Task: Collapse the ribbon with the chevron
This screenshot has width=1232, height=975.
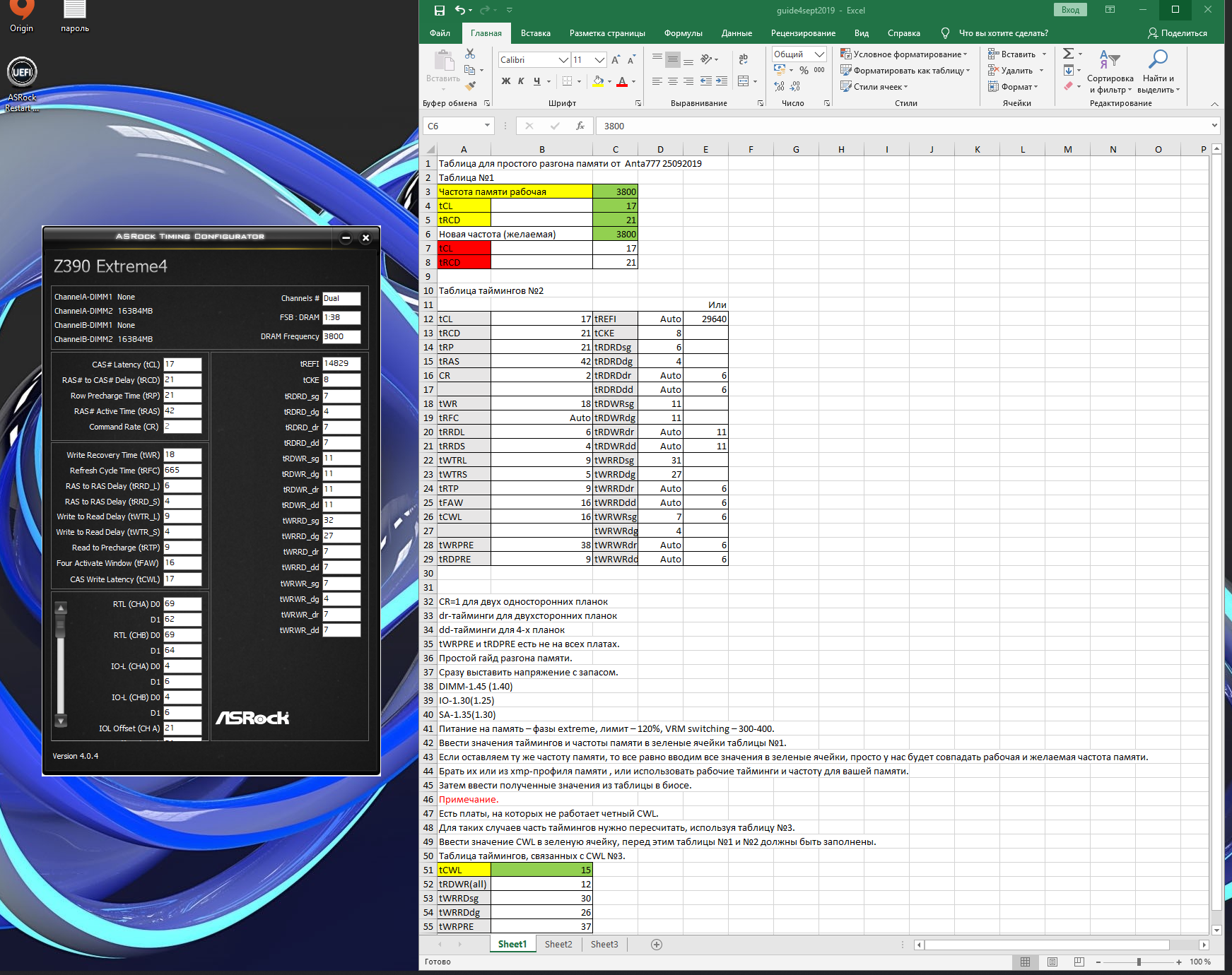Action: coord(1214,104)
